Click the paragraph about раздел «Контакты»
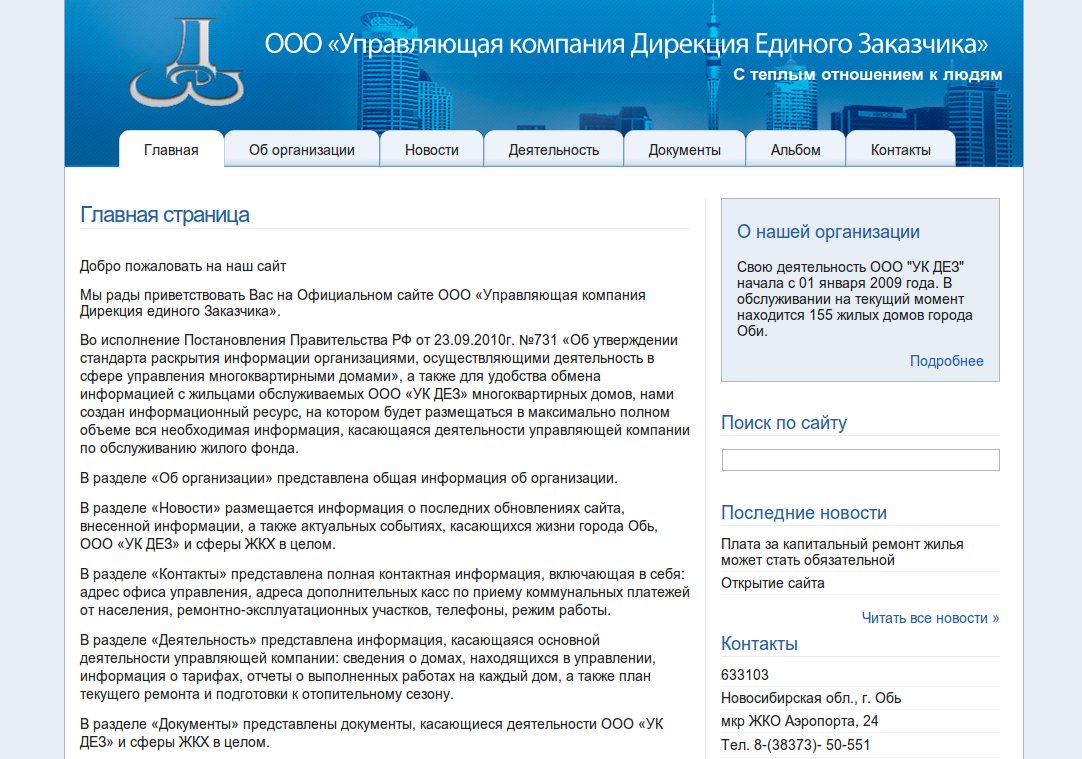The image size is (1082, 759). click(x=385, y=592)
